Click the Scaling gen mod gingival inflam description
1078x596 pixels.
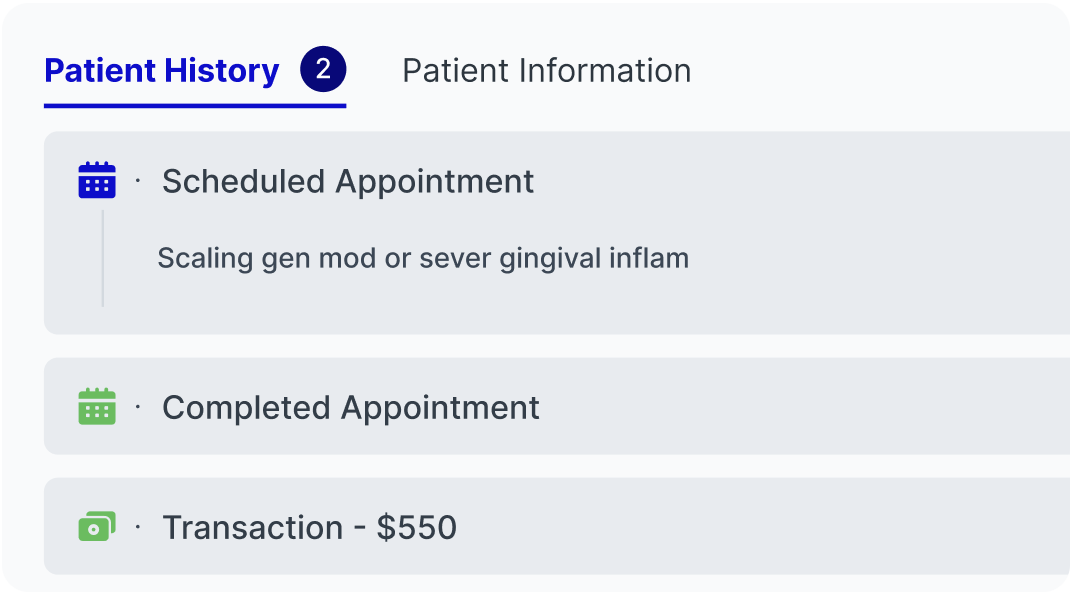423,258
